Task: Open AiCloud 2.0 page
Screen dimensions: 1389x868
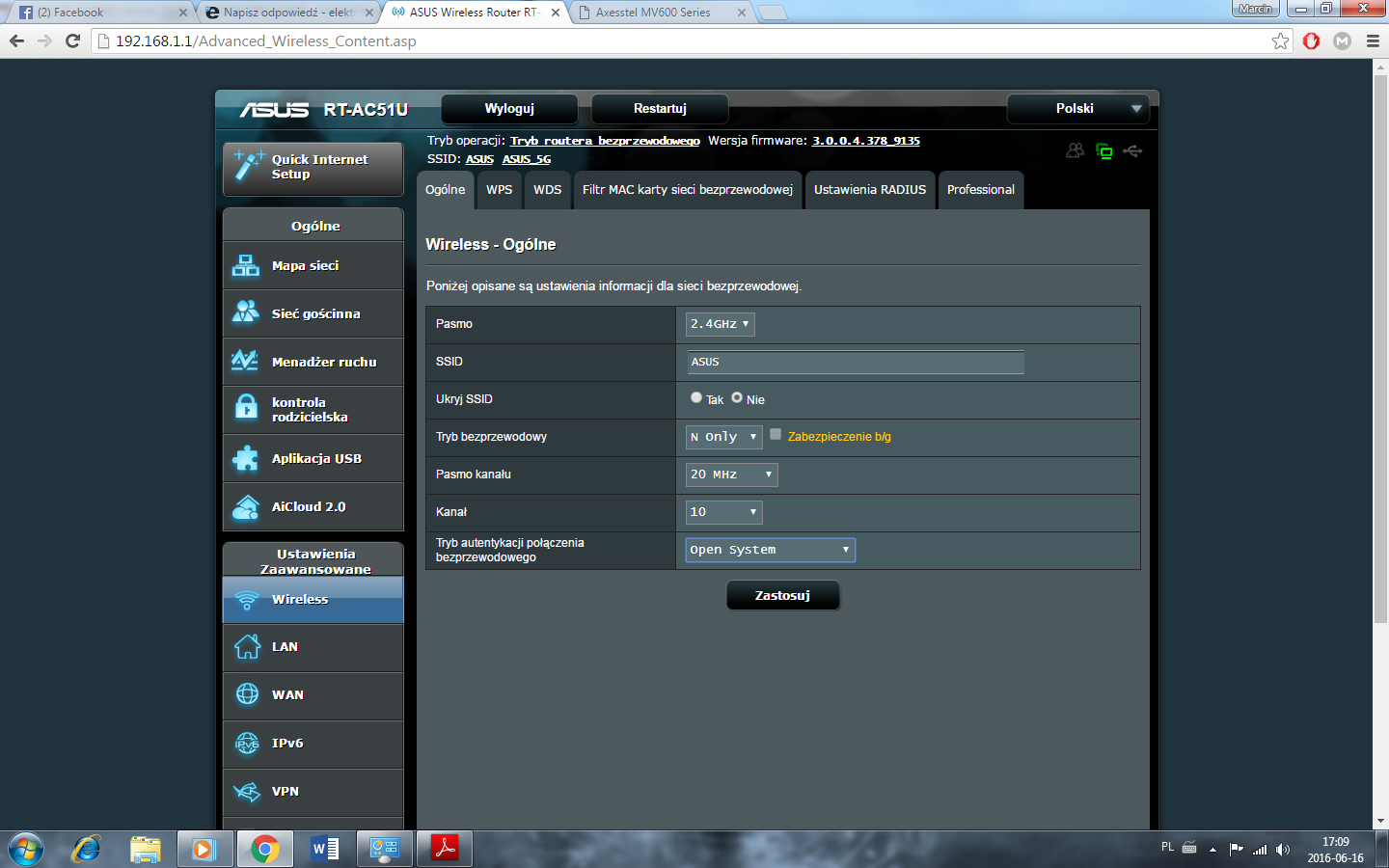Action: coord(313,506)
